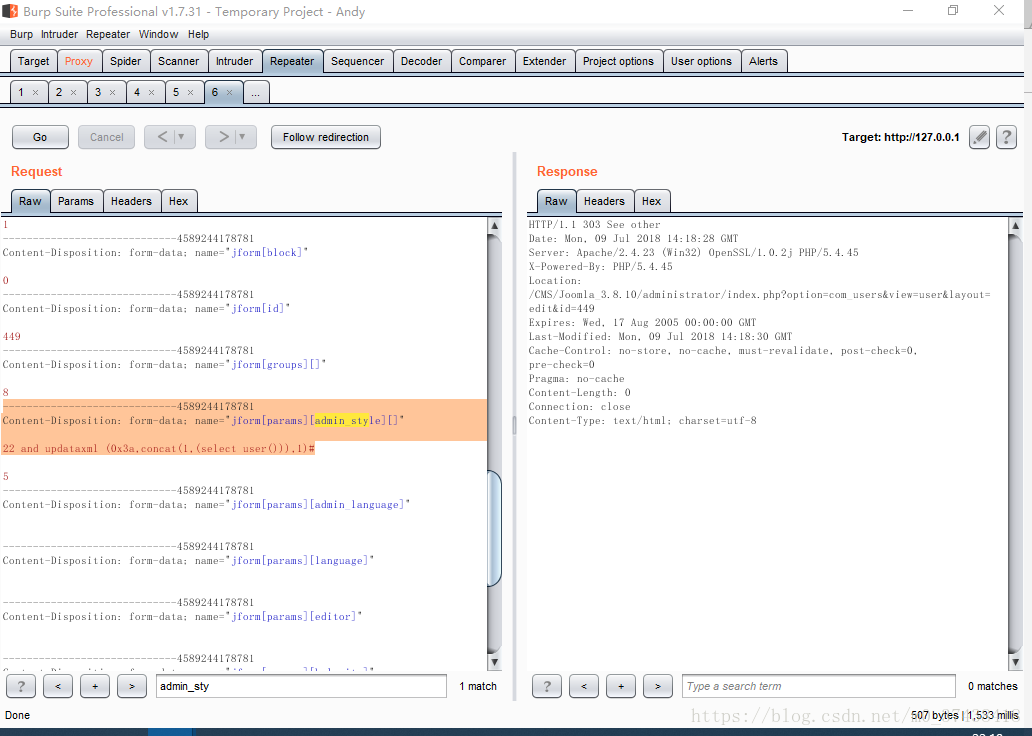Viewport: 1032px width, 736px height.
Task: Click the pencil icon to edit target
Action: pyautogui.click(x=979, y=137)
